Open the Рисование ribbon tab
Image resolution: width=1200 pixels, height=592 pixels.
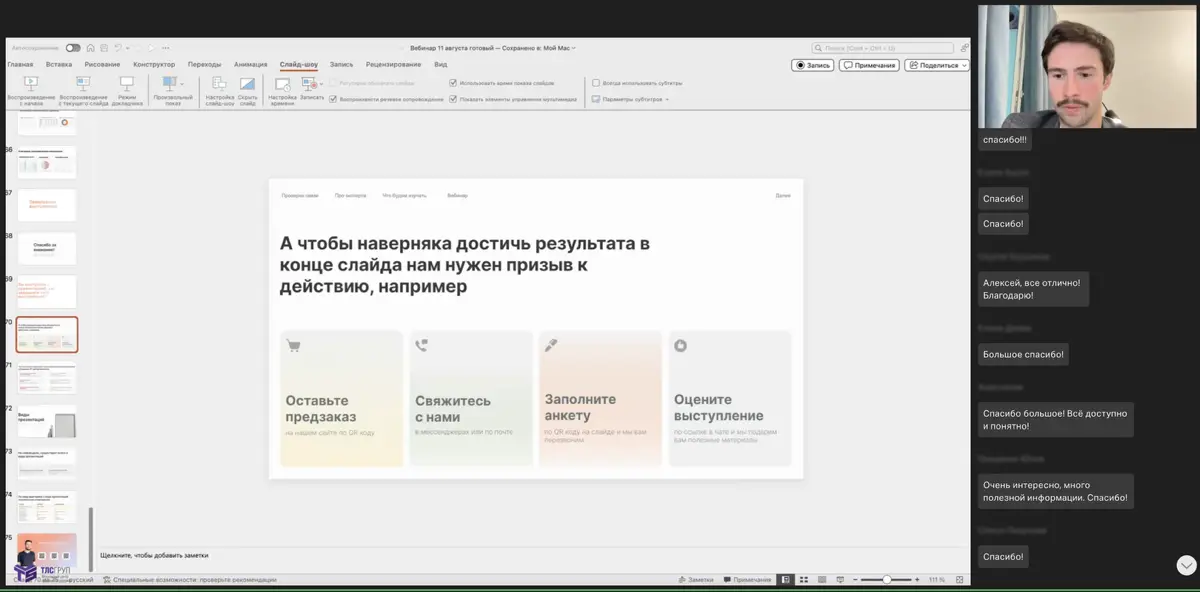pyautogui.click(x=102, y=64)
